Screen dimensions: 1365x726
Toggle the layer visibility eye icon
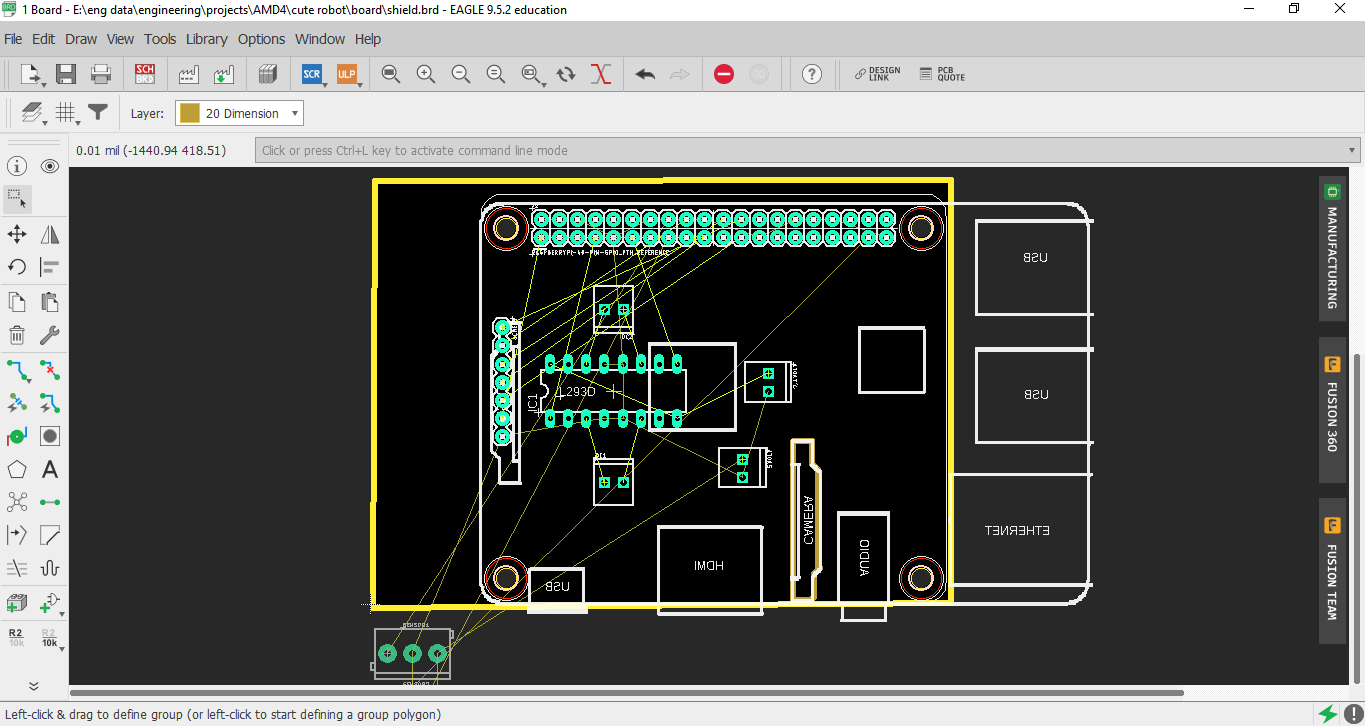click(x=50, y=166)
